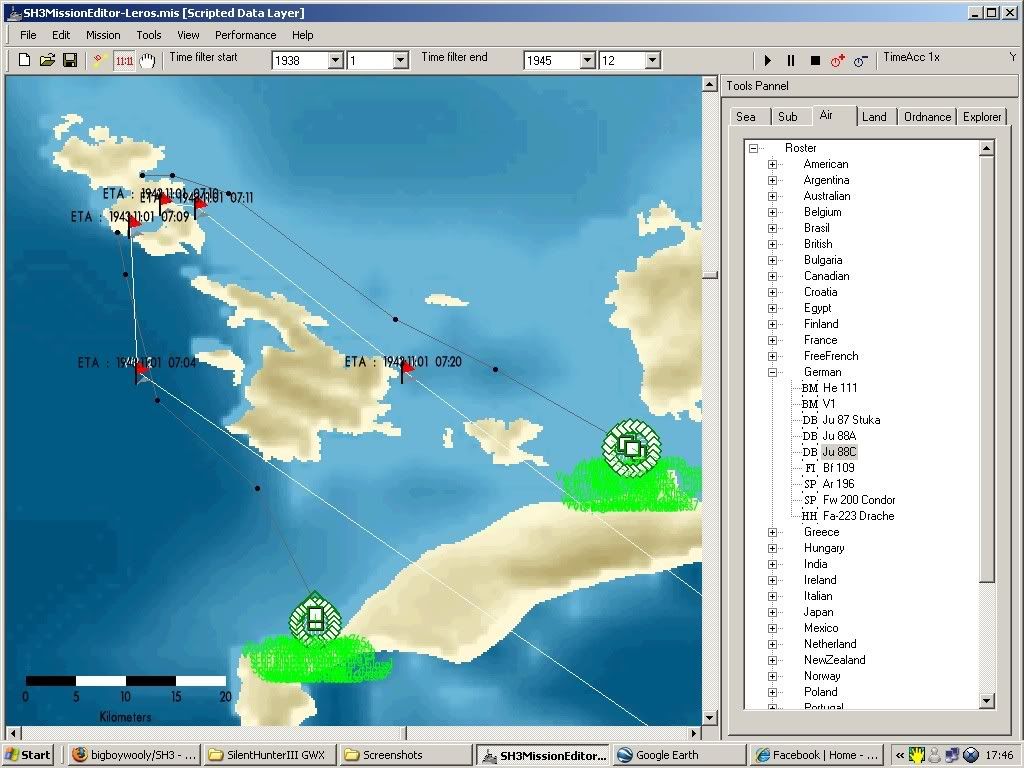Select the Ju 88A aircraft
The image size is (1024, 768).
click(839, 436)
